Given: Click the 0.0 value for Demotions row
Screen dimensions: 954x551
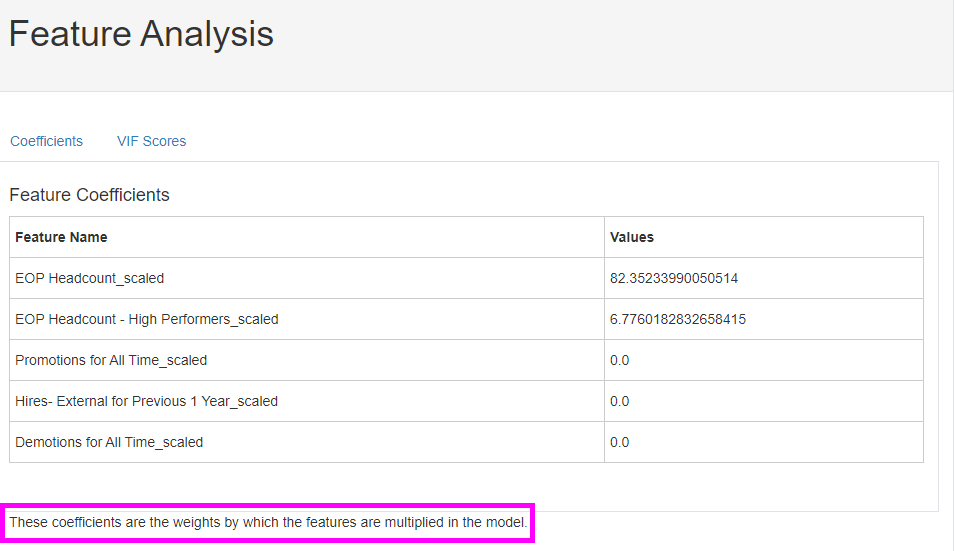Looking at the screenshot, I should [619, 442].
